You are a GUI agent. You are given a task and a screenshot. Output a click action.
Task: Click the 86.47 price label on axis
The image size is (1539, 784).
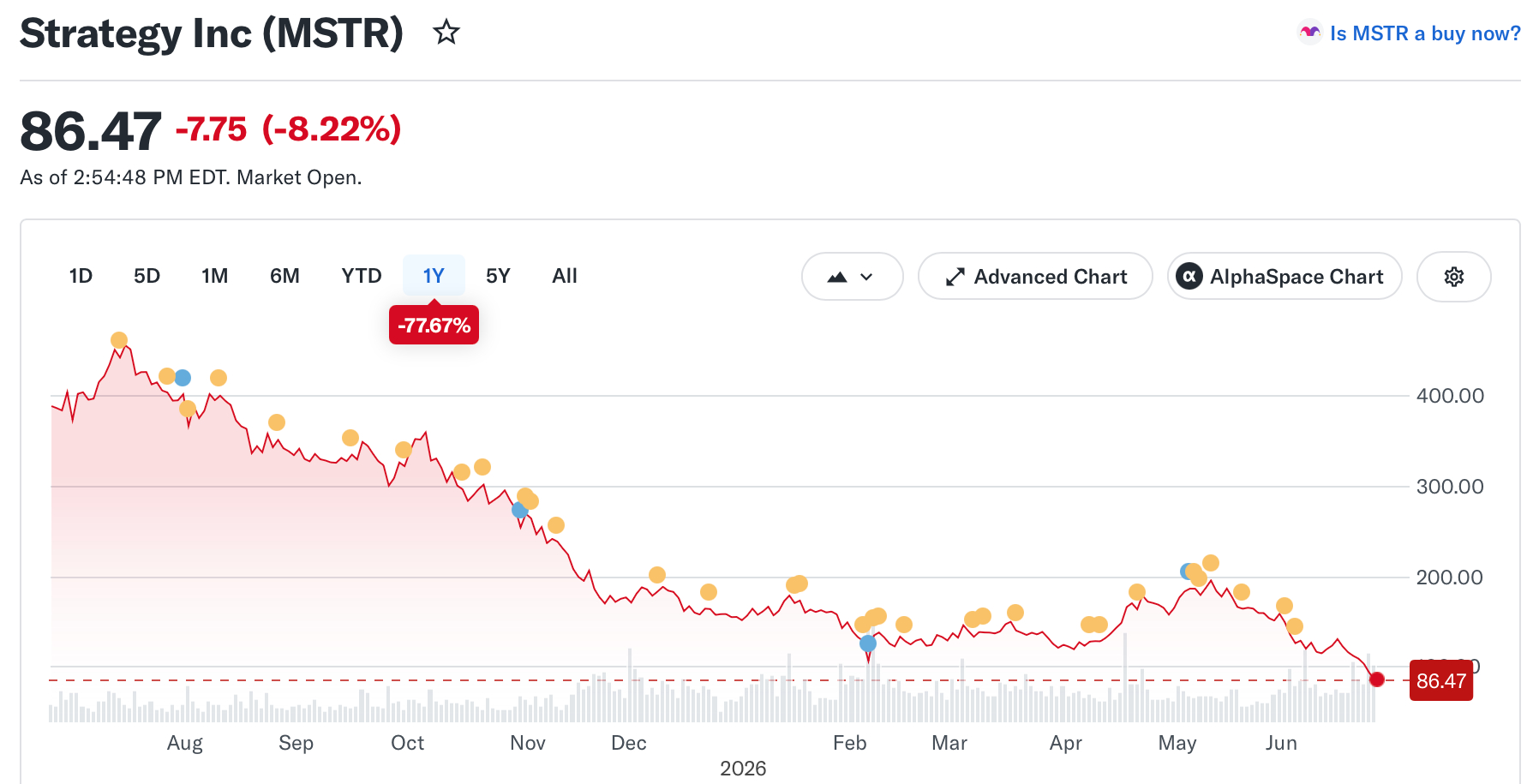[1440, 681]
